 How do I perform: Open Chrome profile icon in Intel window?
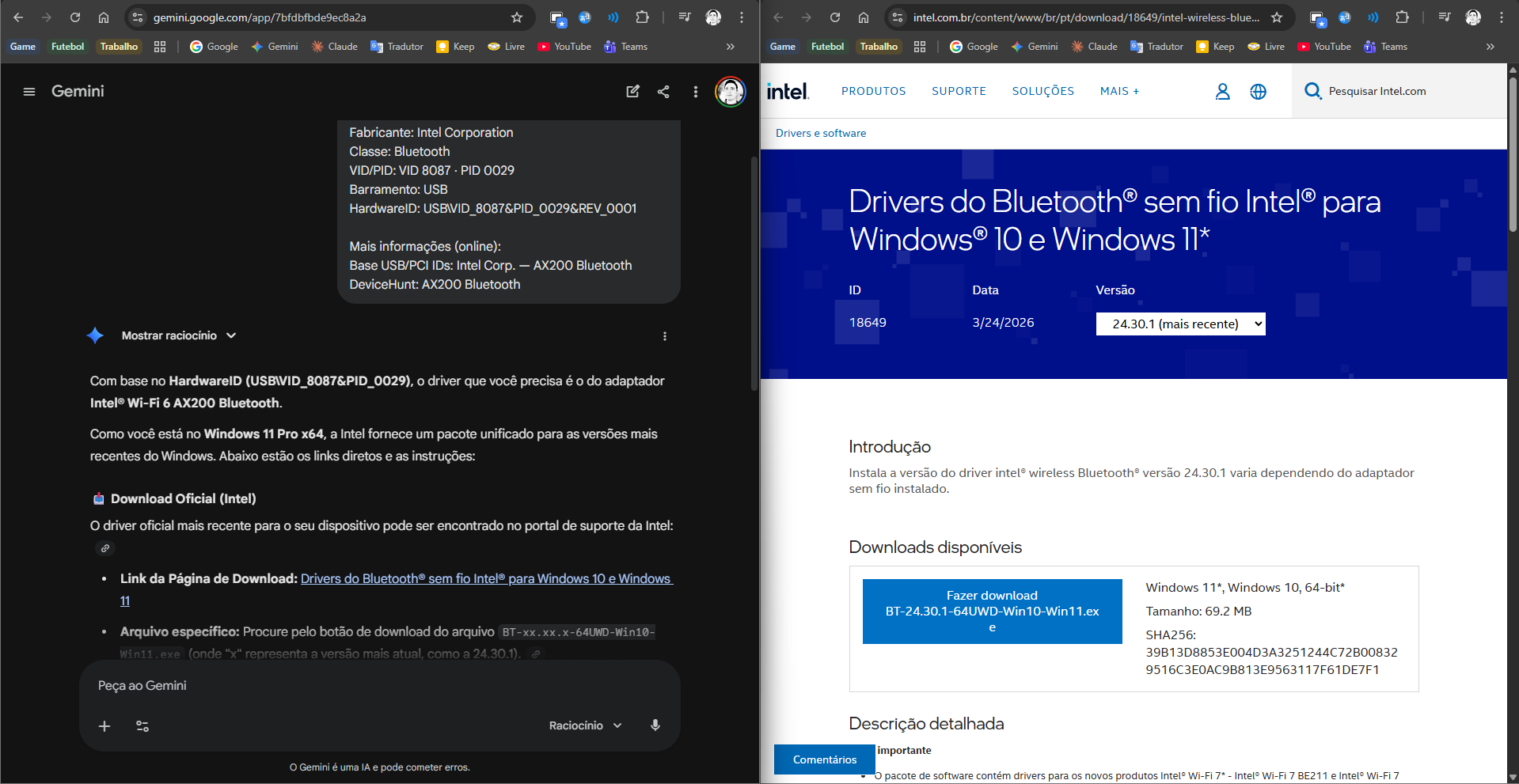coord(1473,17)
